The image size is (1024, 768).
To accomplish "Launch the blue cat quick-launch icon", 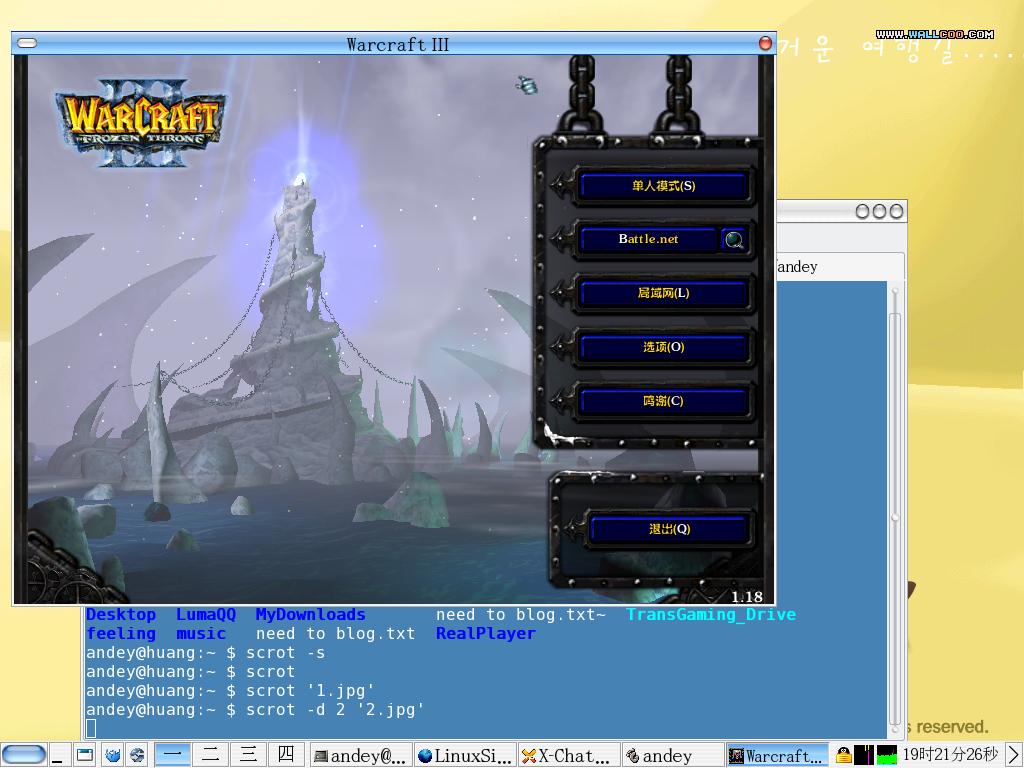I will pyautogui.click(x=112, y=756).
